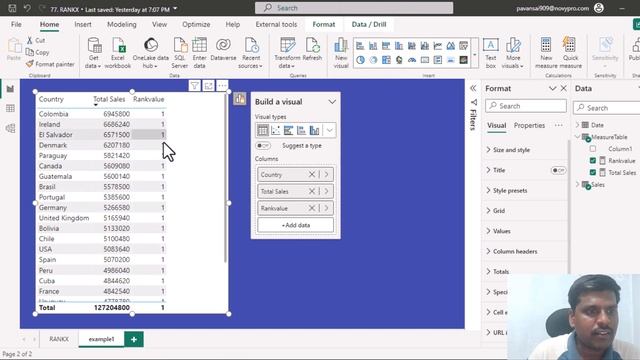
Task: Uncheck Total Sales field checkbox
Action: [593, 173]
